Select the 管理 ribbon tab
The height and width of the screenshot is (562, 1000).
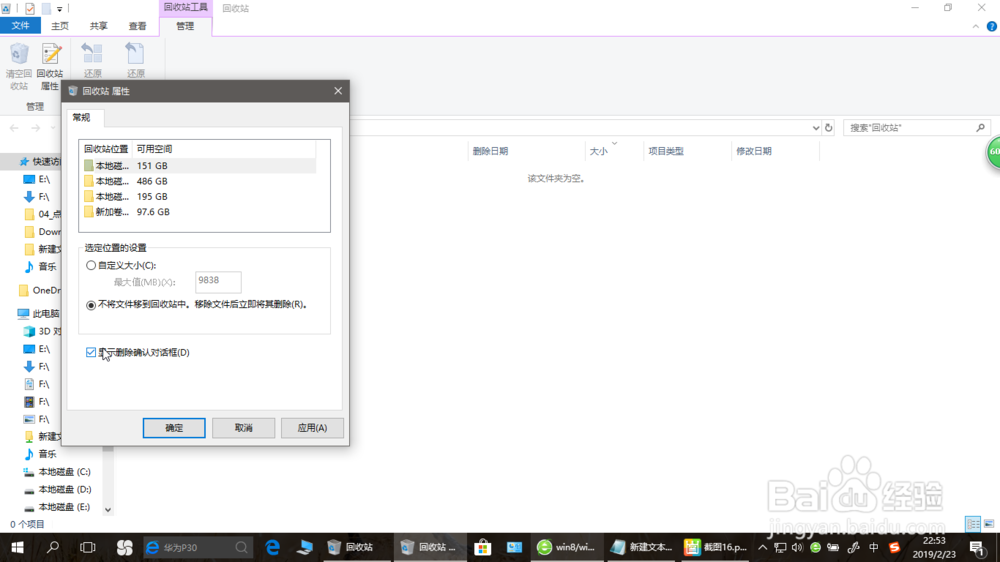(x=185, y=26)
